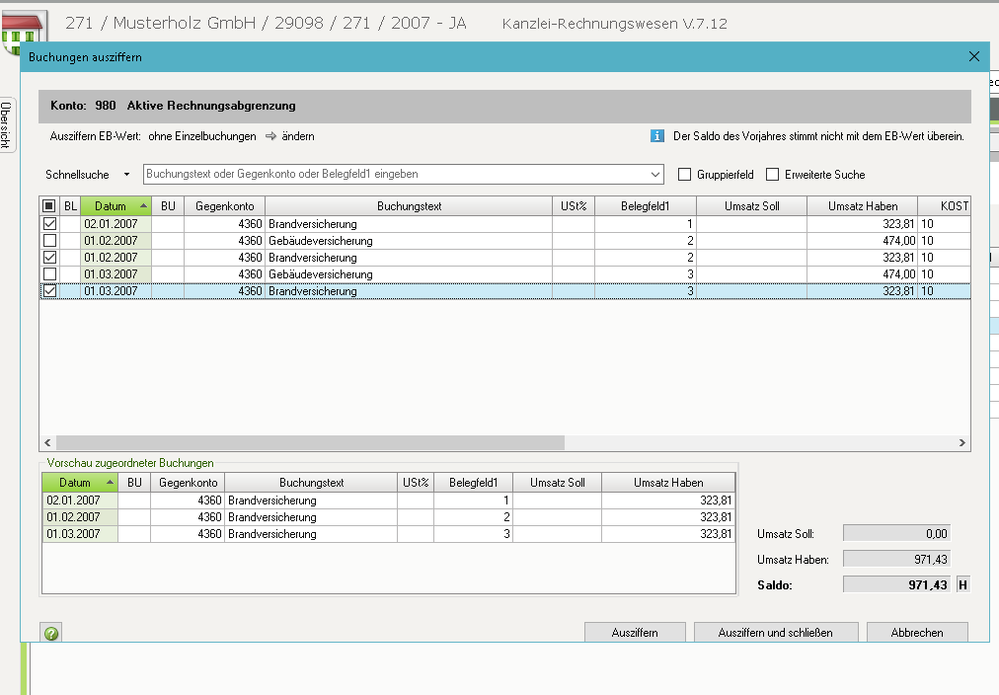The image size is (999, 695).
Task: Uncheck the 02.01.2007 Brandversicherung row
Action: click(50, 224)
